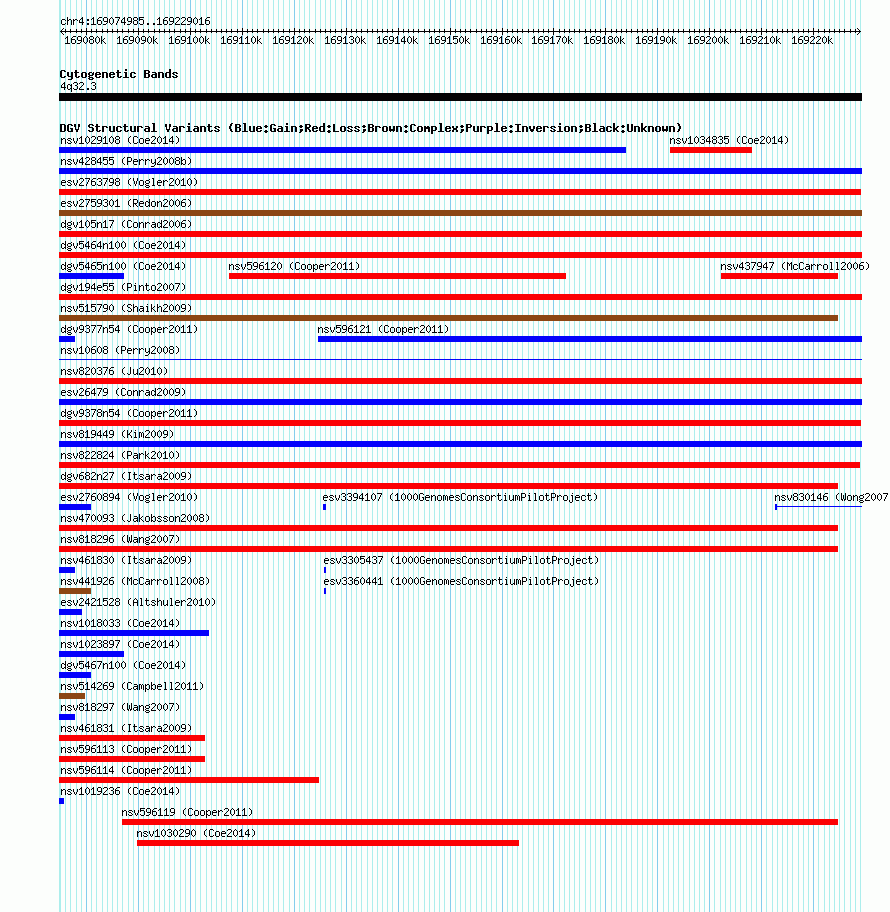This screenshot has width=890, height=912.
Task: Click nsv820376 (Ju2010) label
Action: 114,371
